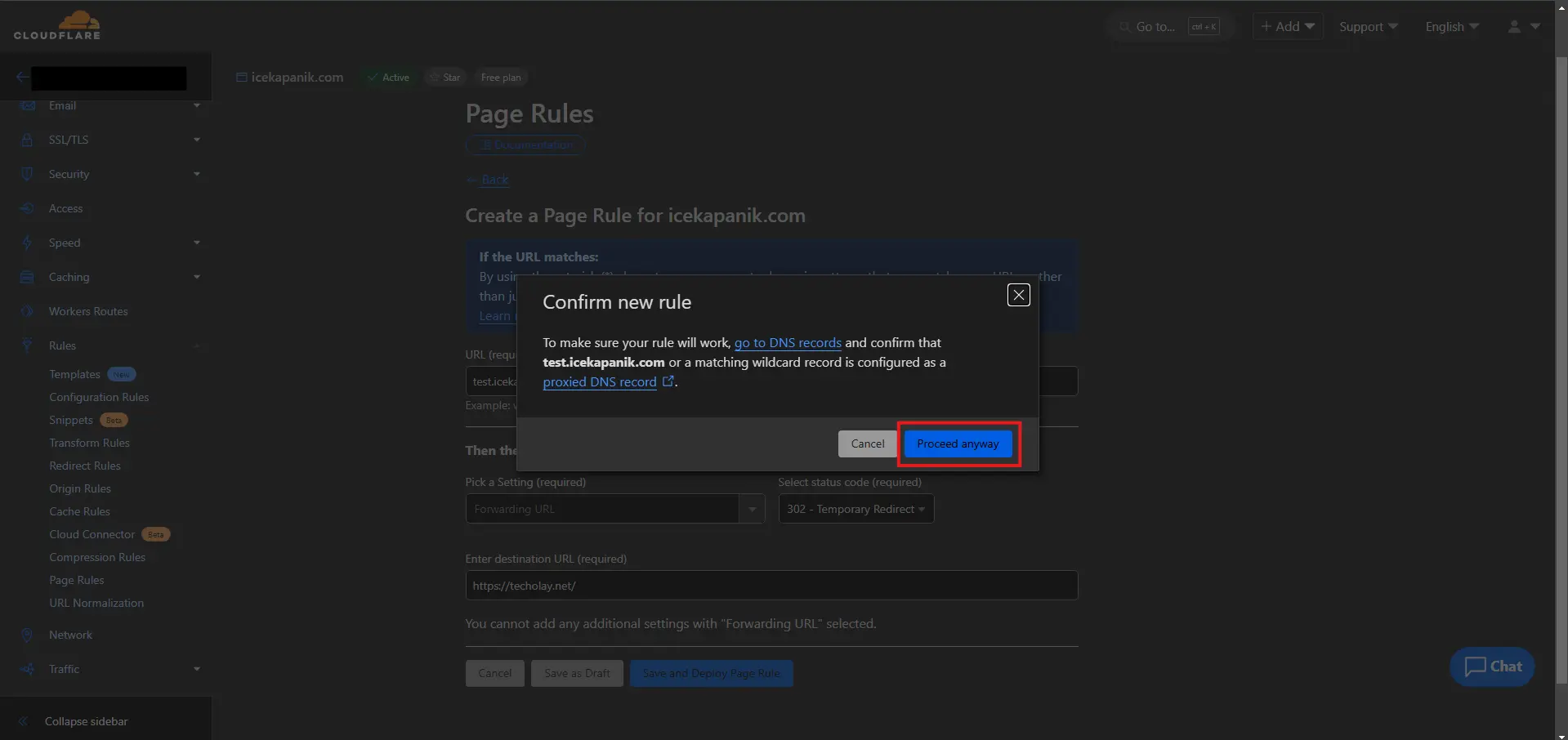Open the Add dropdown menu
This screenshot has width=1568, height=740.
[1288, 27]
